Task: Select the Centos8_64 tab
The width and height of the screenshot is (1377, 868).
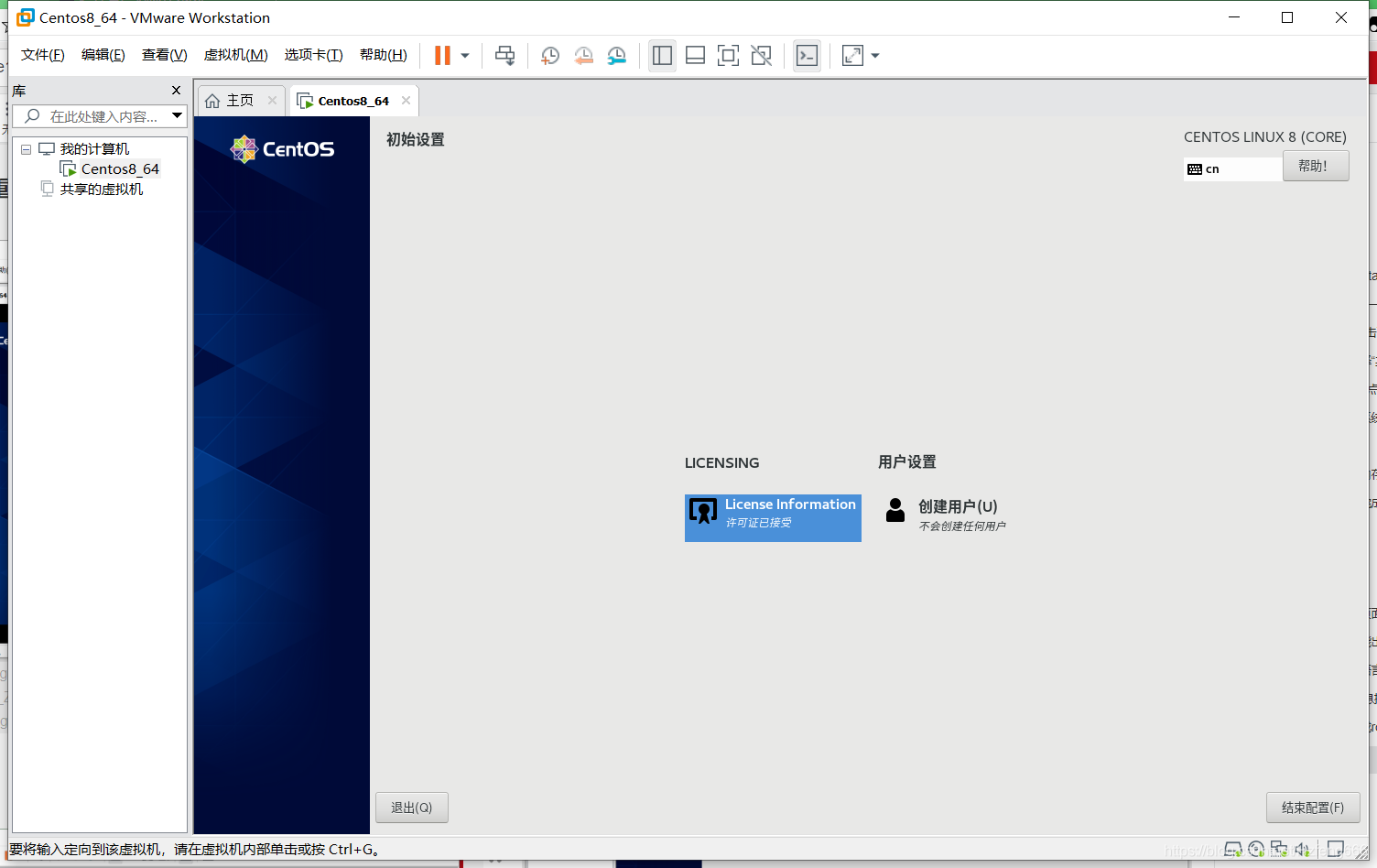Action: click(x=353, y=101)
